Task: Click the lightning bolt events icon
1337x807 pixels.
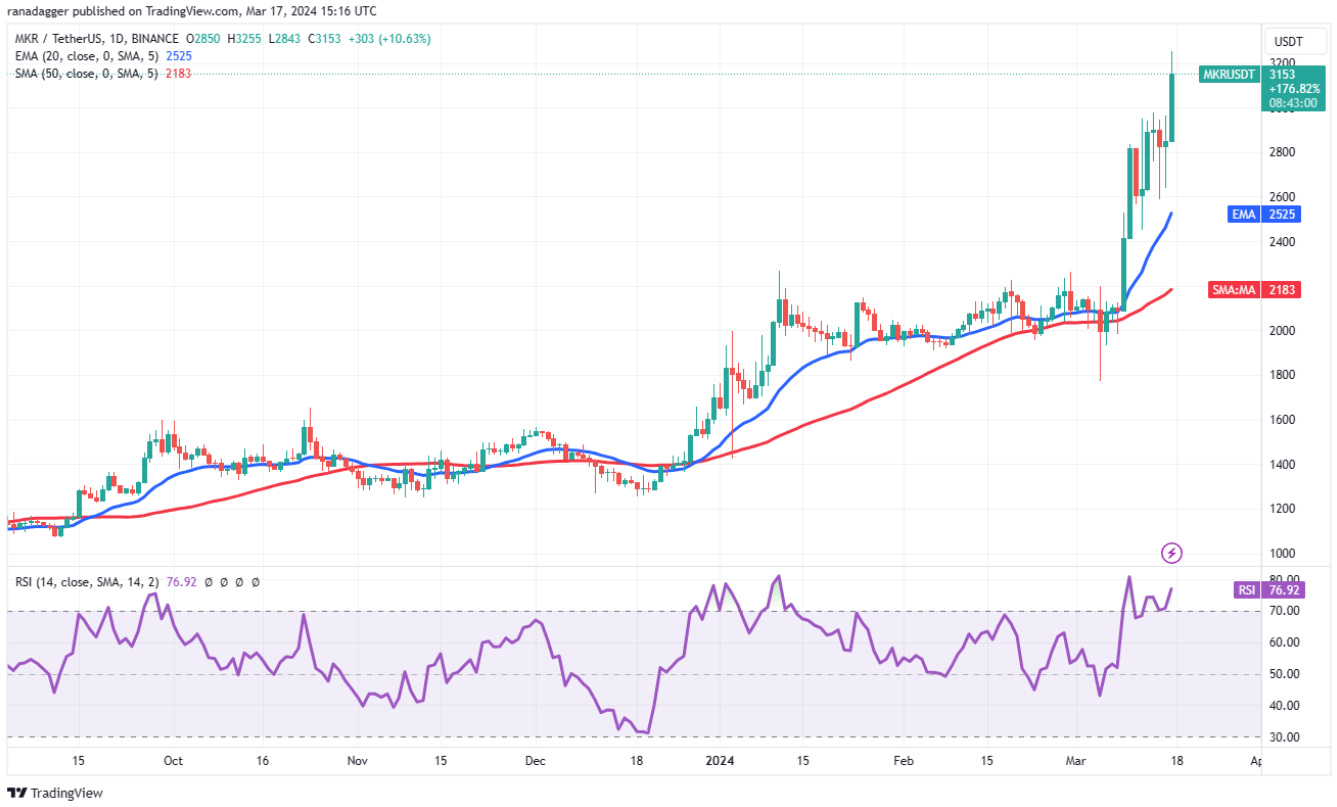Action: point(1172,552)
